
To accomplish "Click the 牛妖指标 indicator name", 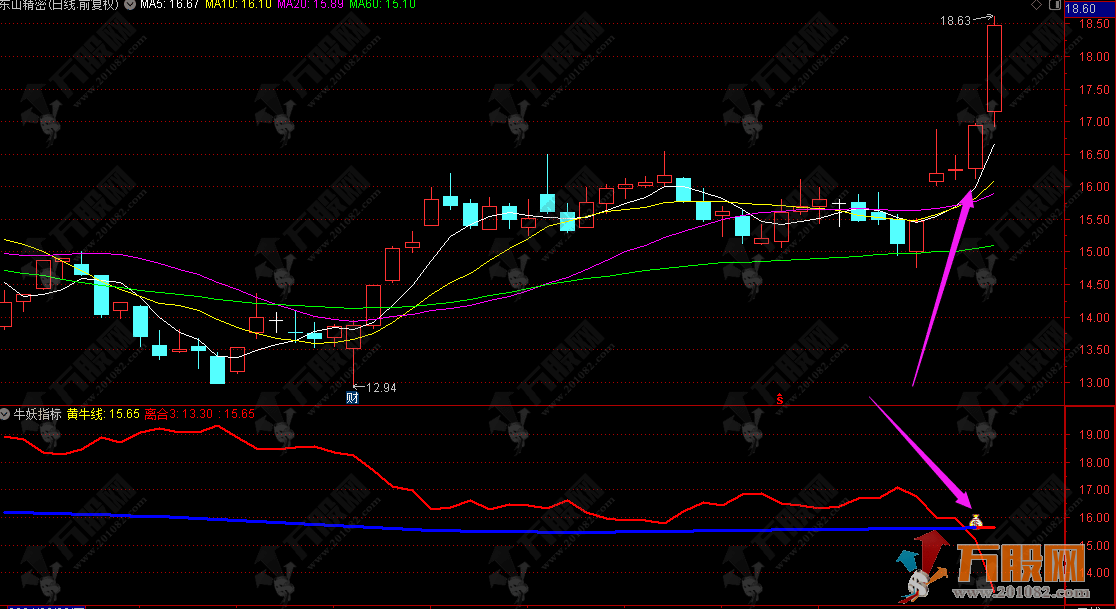I will click(38, 414).
